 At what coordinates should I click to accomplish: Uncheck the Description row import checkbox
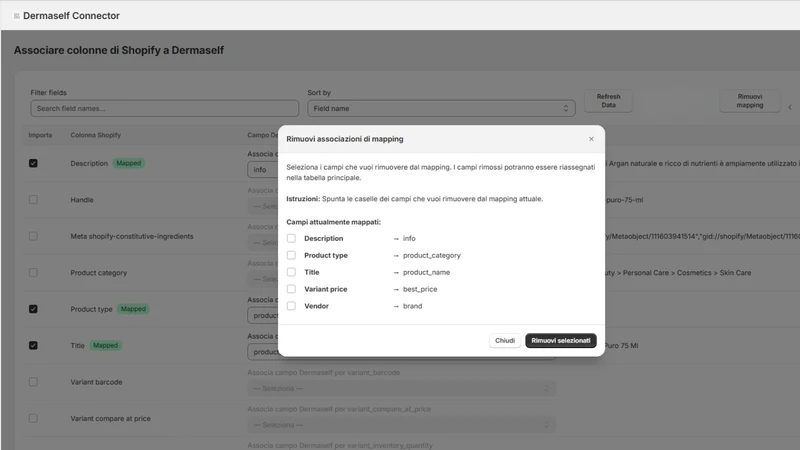pos(33,163)
